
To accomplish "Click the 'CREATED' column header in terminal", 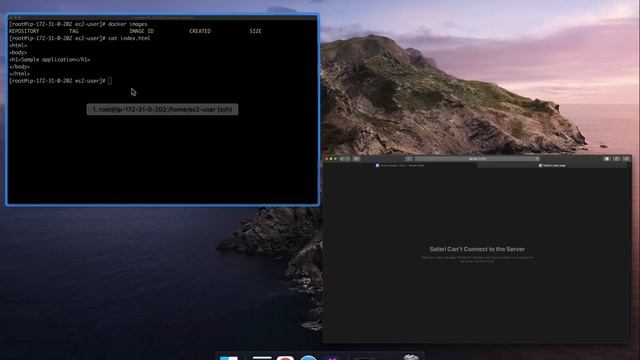I will (200, 31).
